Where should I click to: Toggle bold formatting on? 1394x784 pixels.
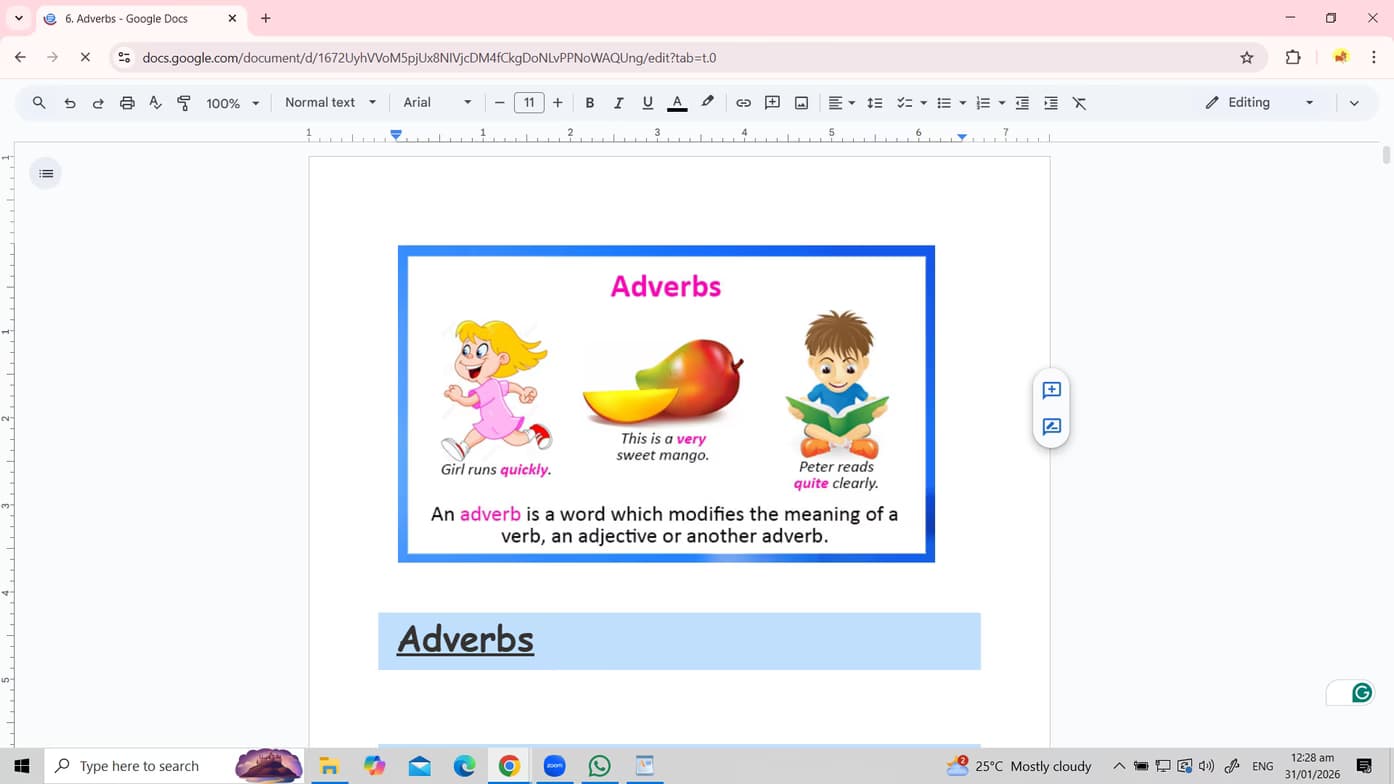(x=590, y=102)
